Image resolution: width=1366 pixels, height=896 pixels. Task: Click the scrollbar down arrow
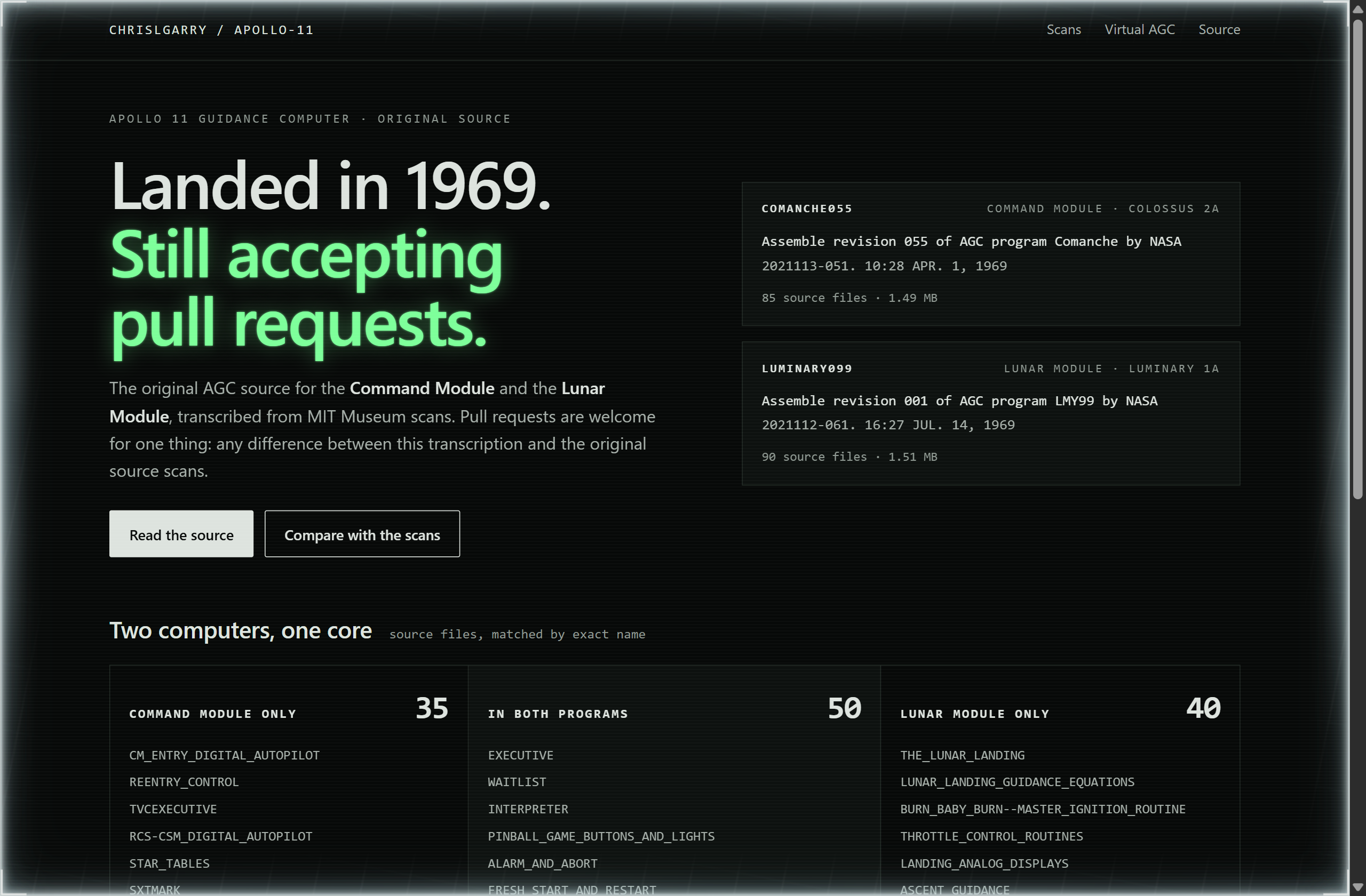(x=1357, y=887)
